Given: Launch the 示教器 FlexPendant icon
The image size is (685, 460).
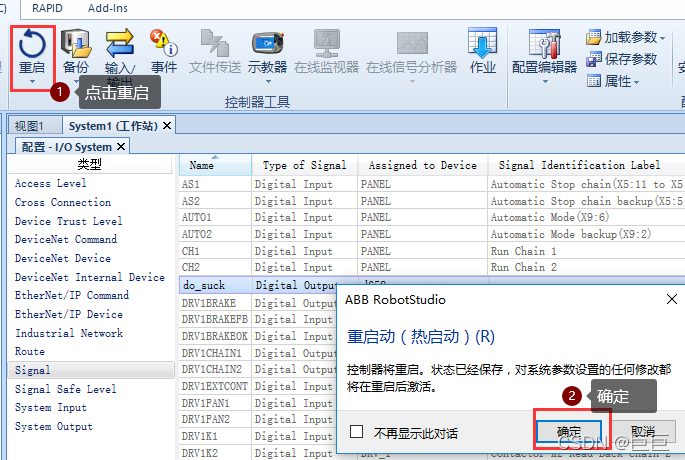Looking at the screenshot, I should [267, 43].
